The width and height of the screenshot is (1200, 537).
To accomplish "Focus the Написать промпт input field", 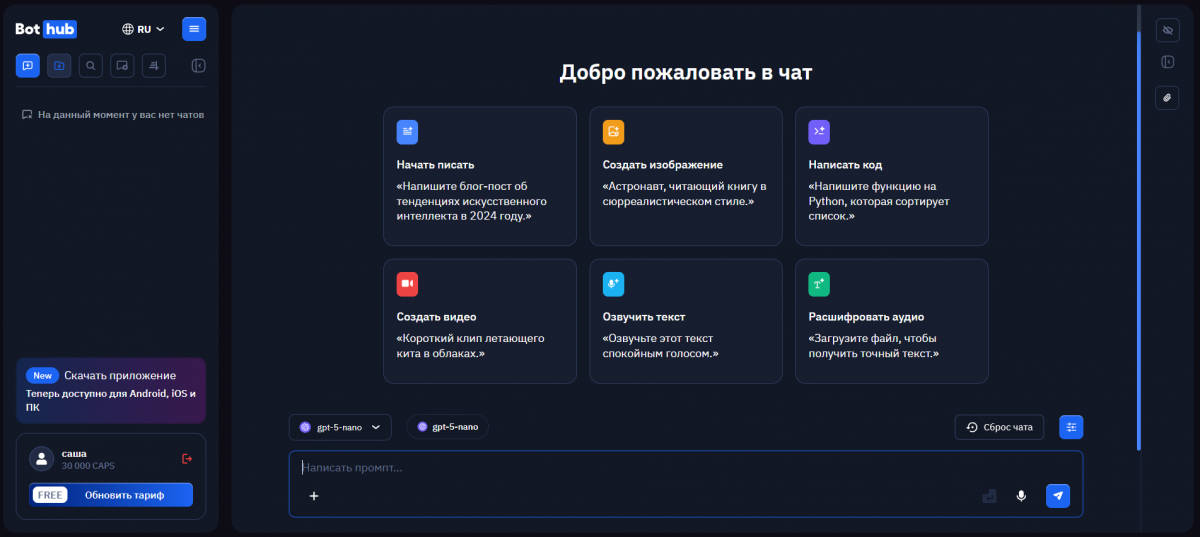I will coord(686,467).
